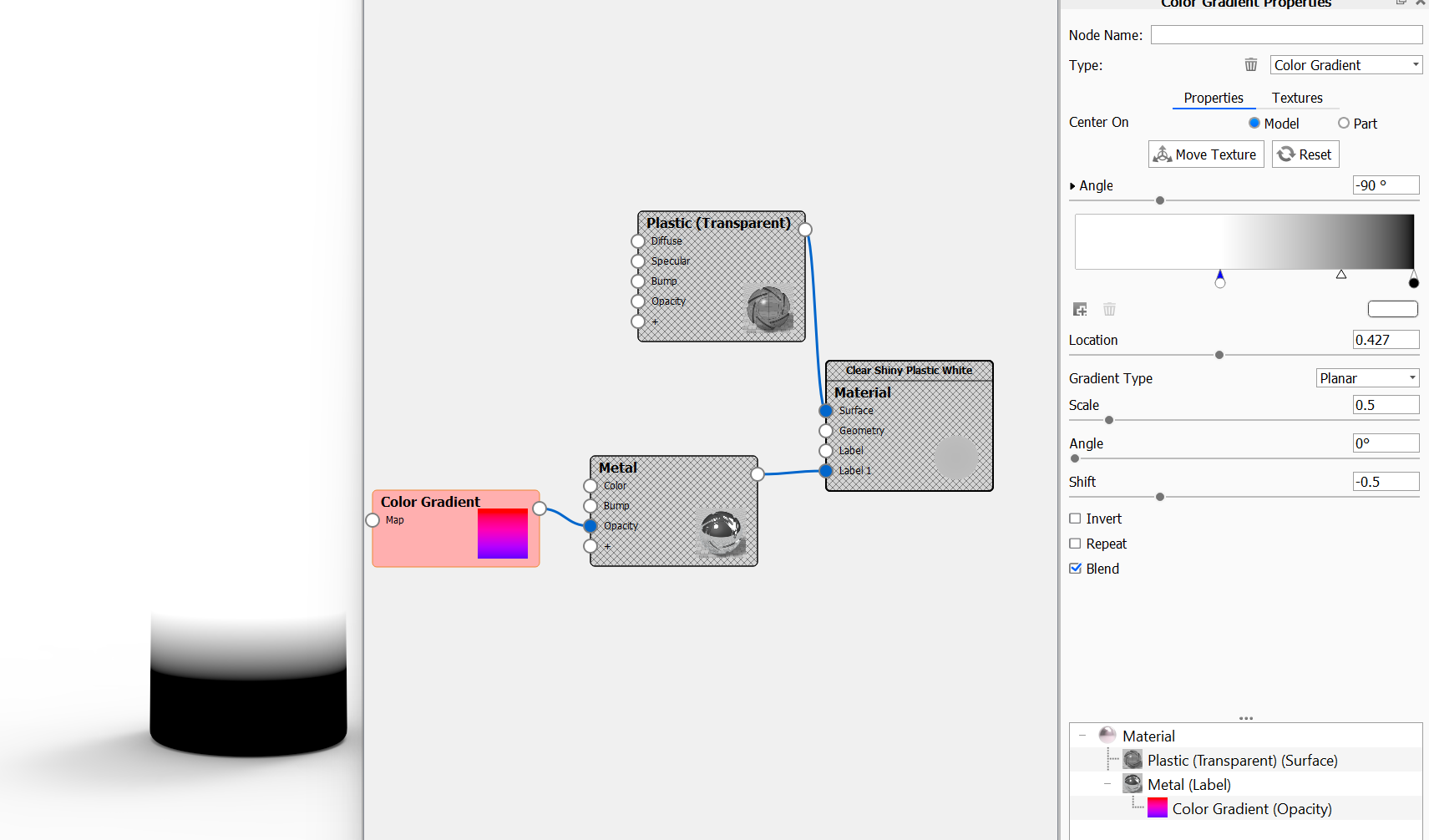Click the plus socket on the Plastic node
This screenshot has width=1429, height=840.
click(638, 321)
